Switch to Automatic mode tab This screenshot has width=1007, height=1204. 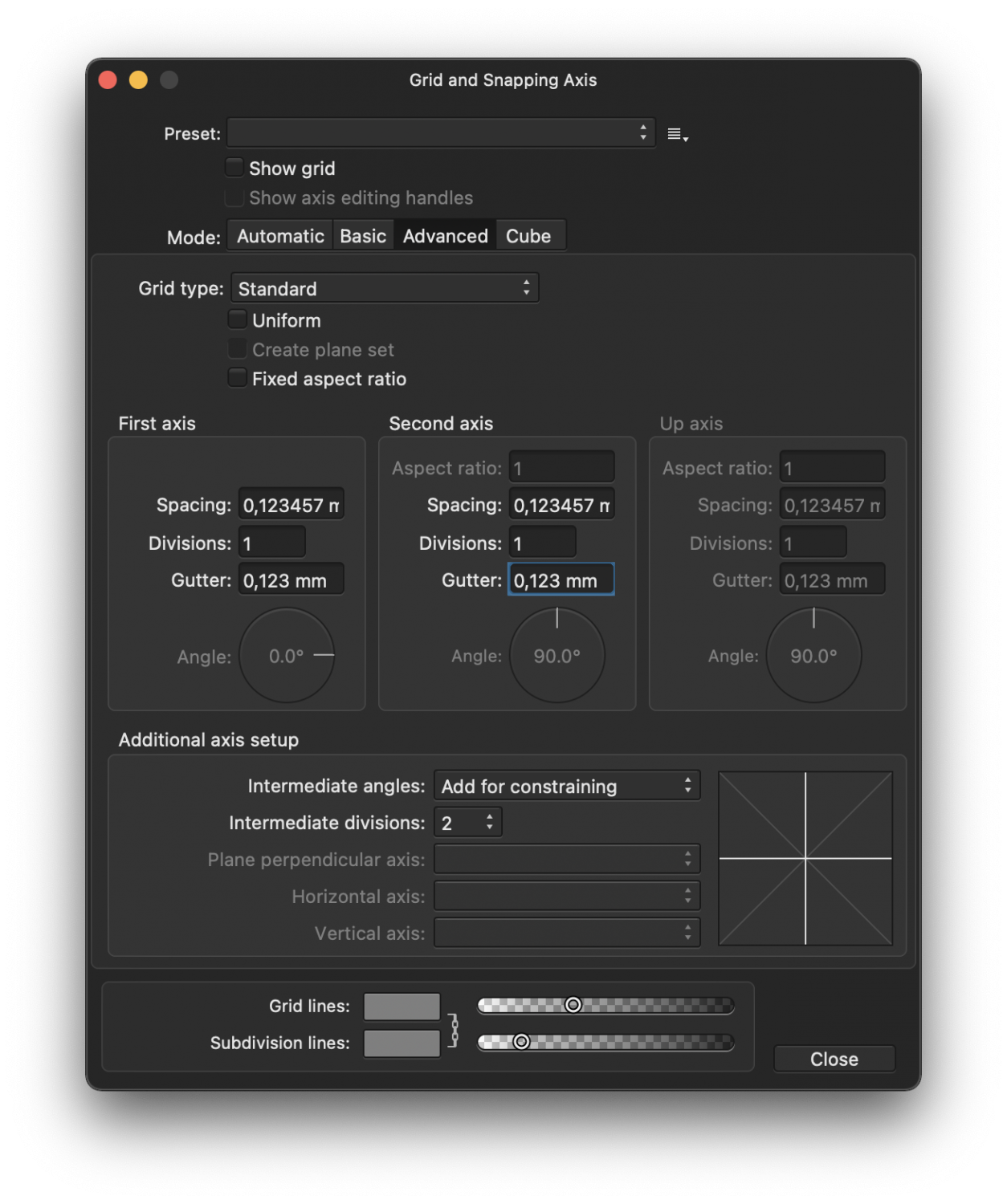coord(280,236)
